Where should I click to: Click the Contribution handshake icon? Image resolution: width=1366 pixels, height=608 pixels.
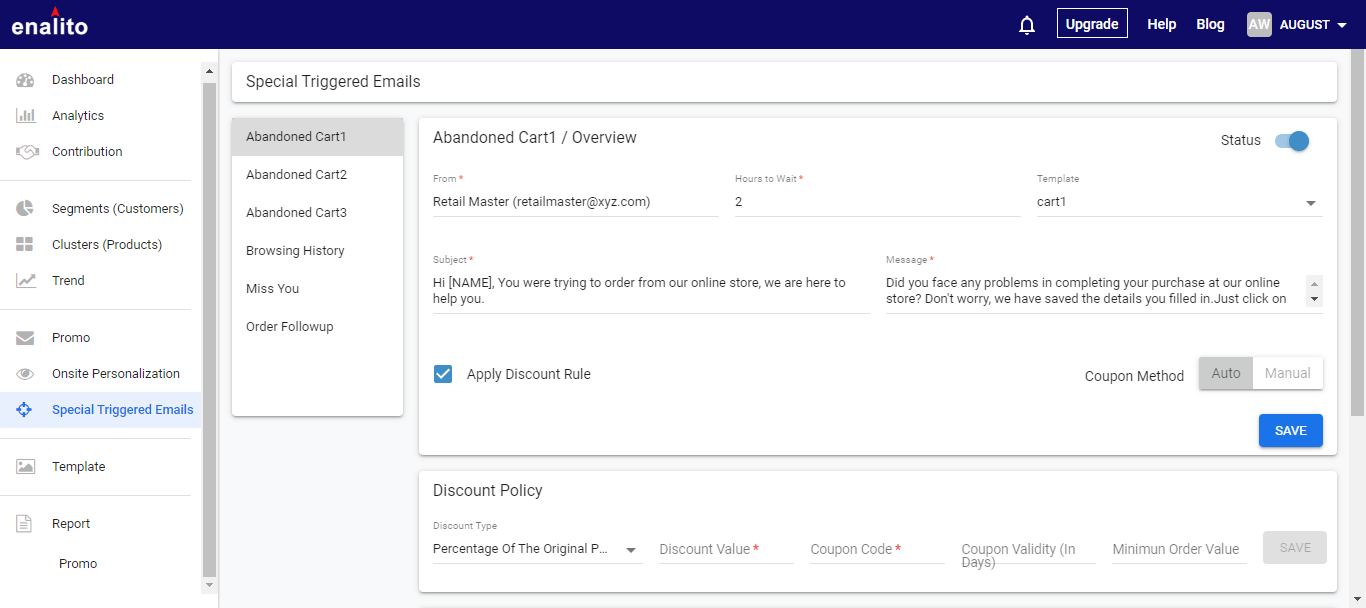coord(26,152)
